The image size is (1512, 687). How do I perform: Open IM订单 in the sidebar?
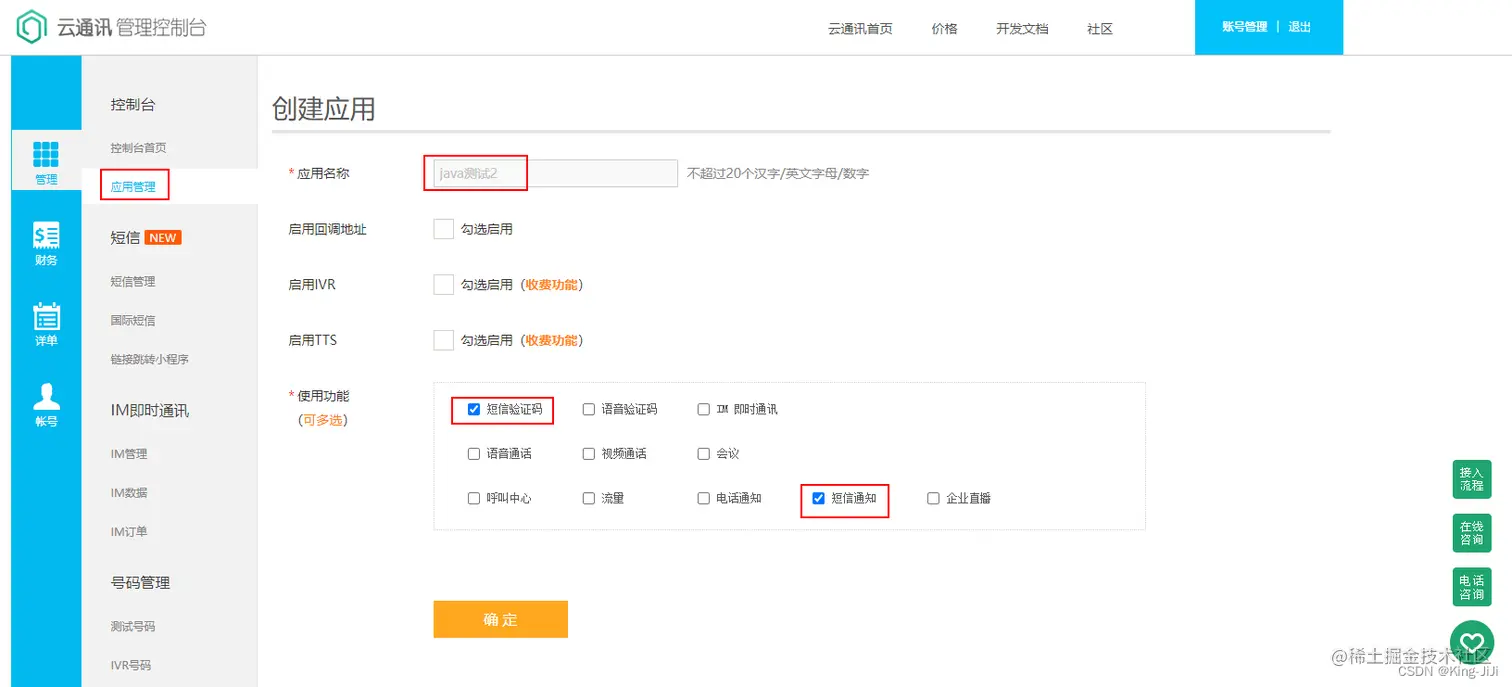[129, 532]
